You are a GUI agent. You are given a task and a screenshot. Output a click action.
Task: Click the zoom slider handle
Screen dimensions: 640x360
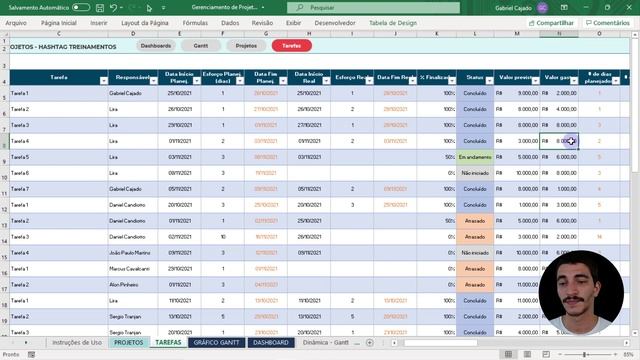[x=584, y=354]
